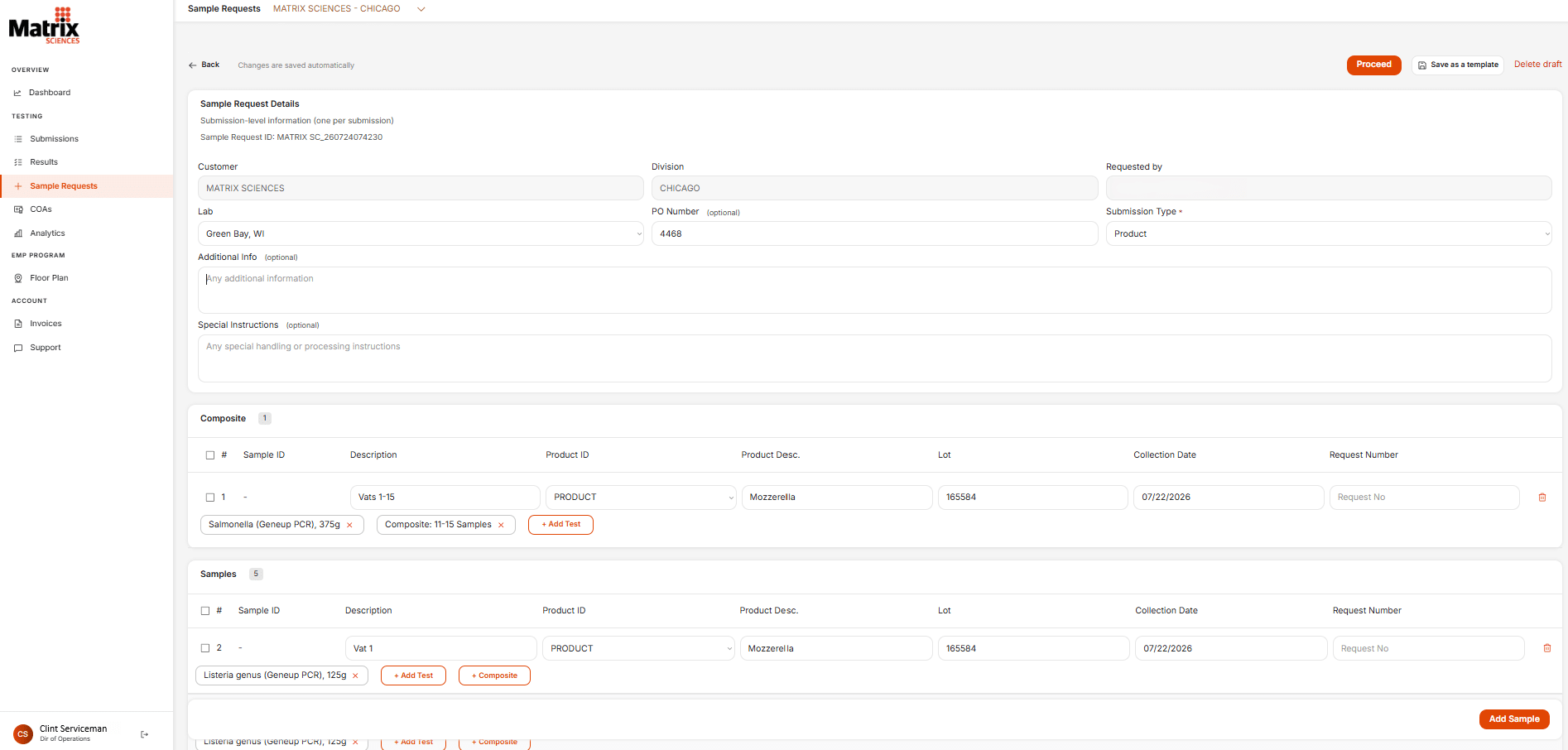Edit composite Product Desc. Mozzerella field
1568x750 pixels.
[x=837, y=498]
